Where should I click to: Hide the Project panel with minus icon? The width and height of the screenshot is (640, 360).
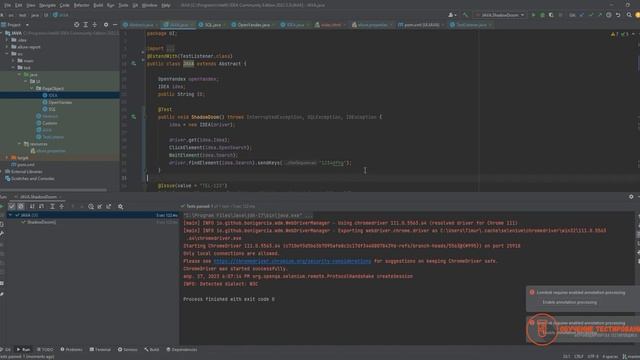coord(115,25)
